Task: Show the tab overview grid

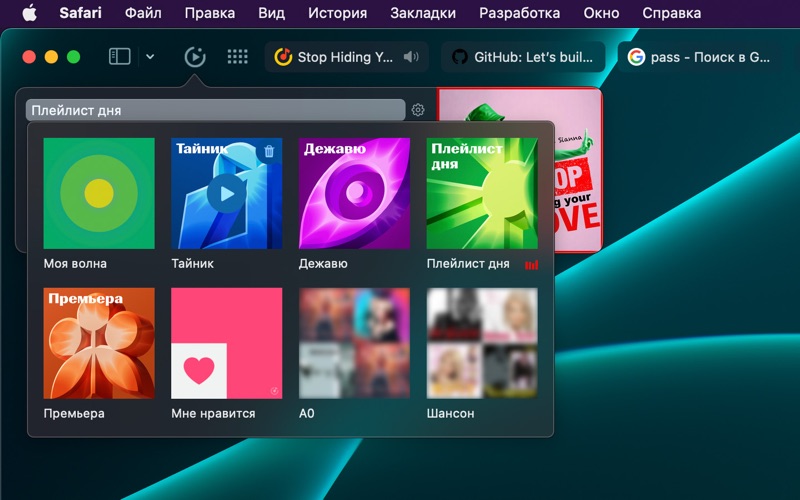Action: (237, 57)
